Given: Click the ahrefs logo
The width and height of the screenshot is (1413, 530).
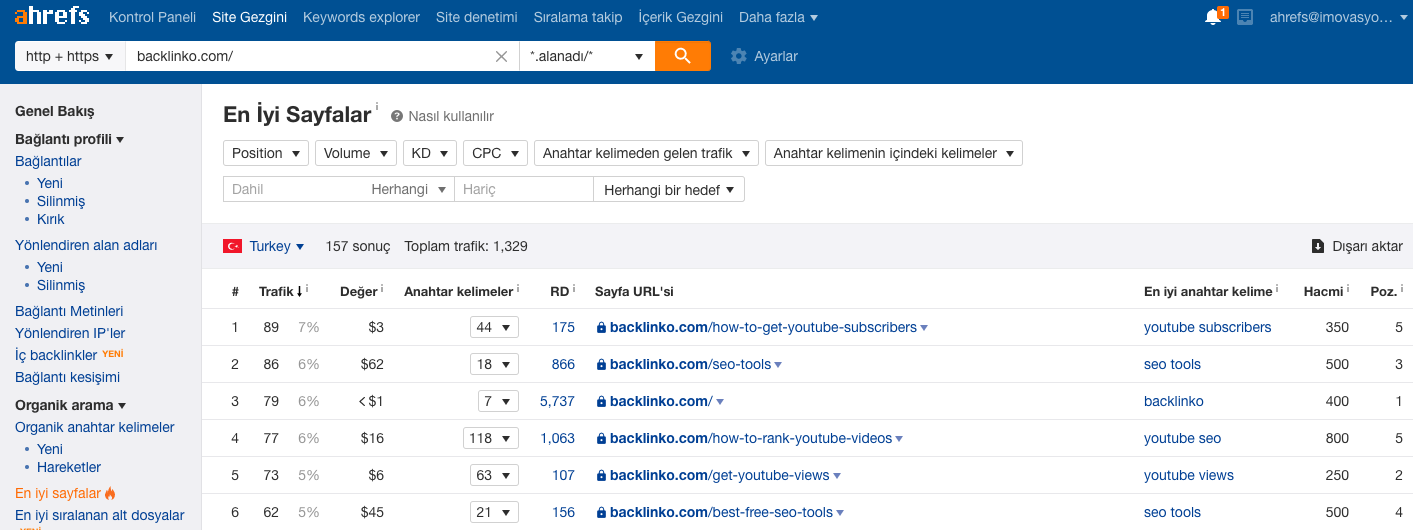Looking at the screenshot, I should tap(52, 16).
